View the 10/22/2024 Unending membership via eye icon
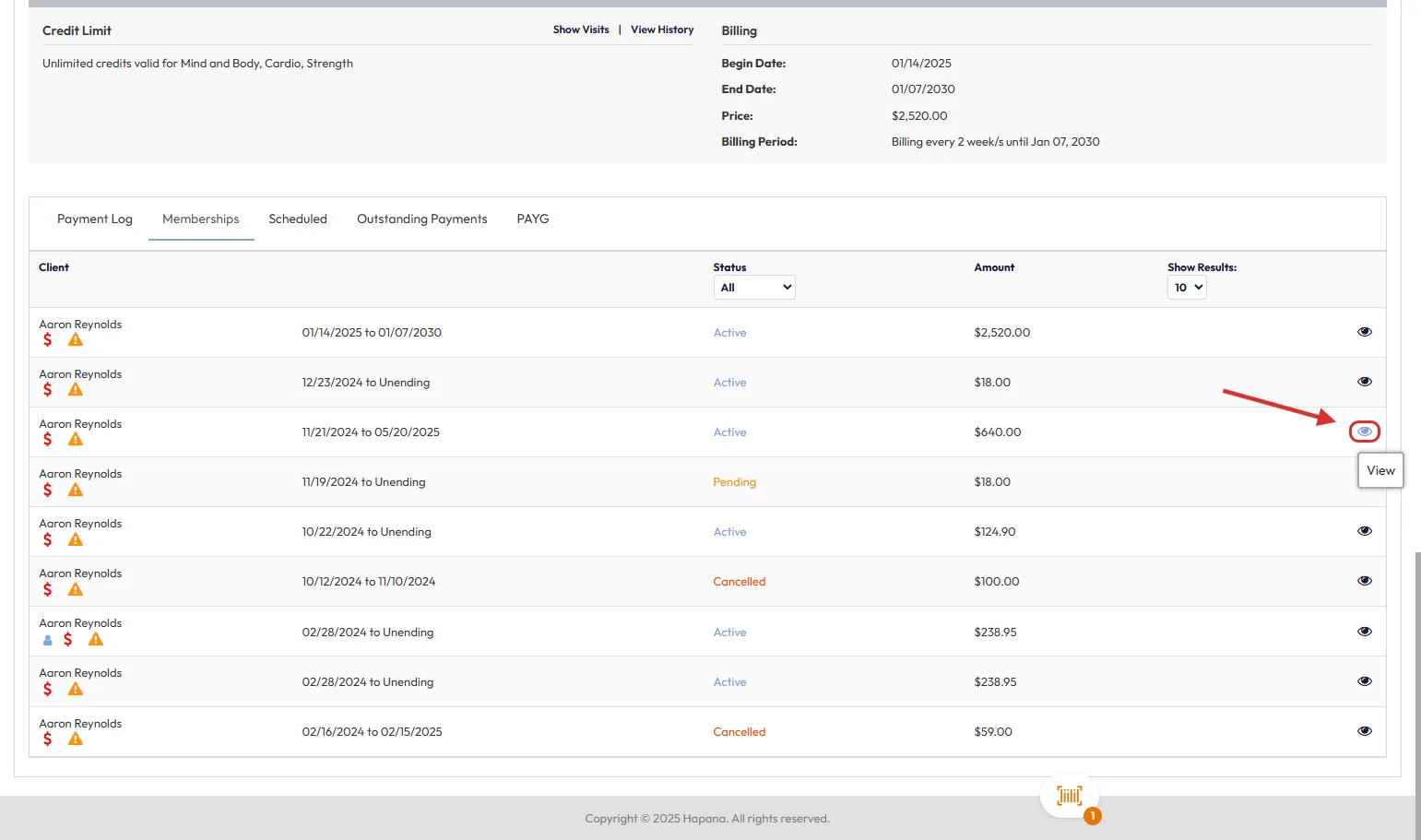1421x840 pixels. point(1364,531)
